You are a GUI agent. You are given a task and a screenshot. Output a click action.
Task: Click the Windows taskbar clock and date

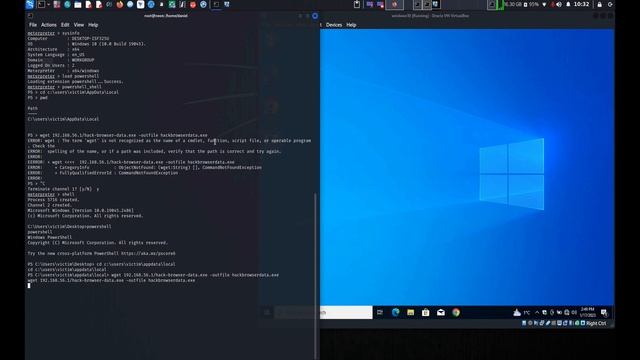pos(588,312)
